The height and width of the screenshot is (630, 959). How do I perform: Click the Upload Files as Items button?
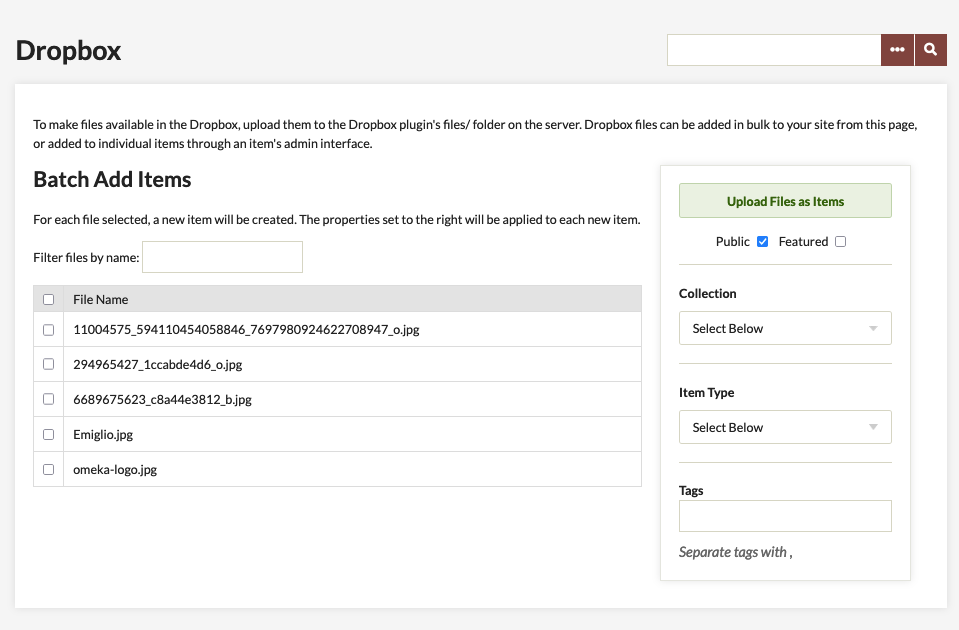785,201
